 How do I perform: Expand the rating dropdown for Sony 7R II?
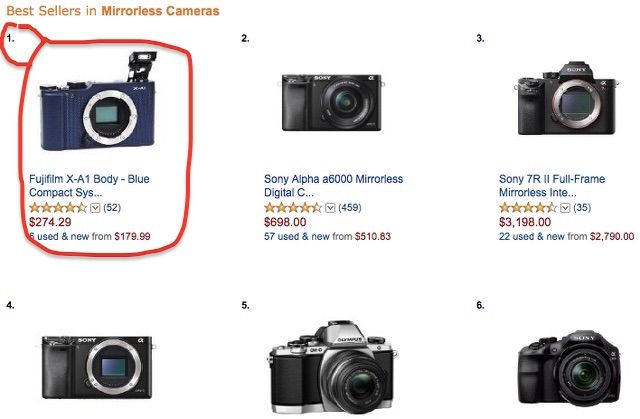[565, 208]
